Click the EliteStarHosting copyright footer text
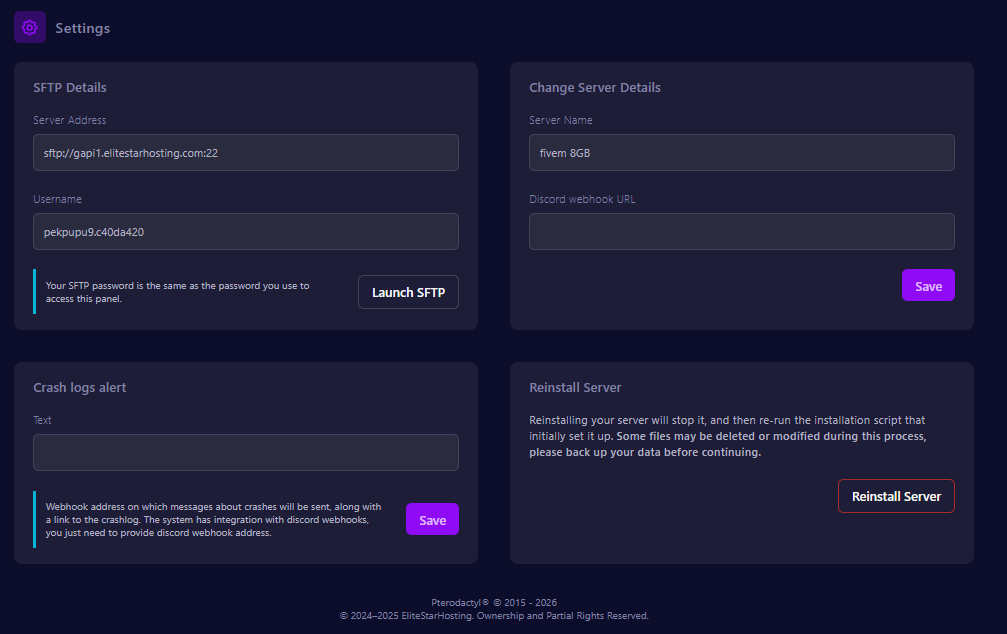 (494, 616)
